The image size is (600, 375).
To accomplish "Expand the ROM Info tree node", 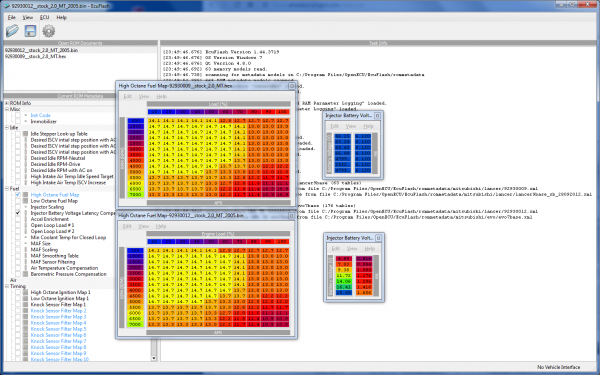I will coord(7,103).
